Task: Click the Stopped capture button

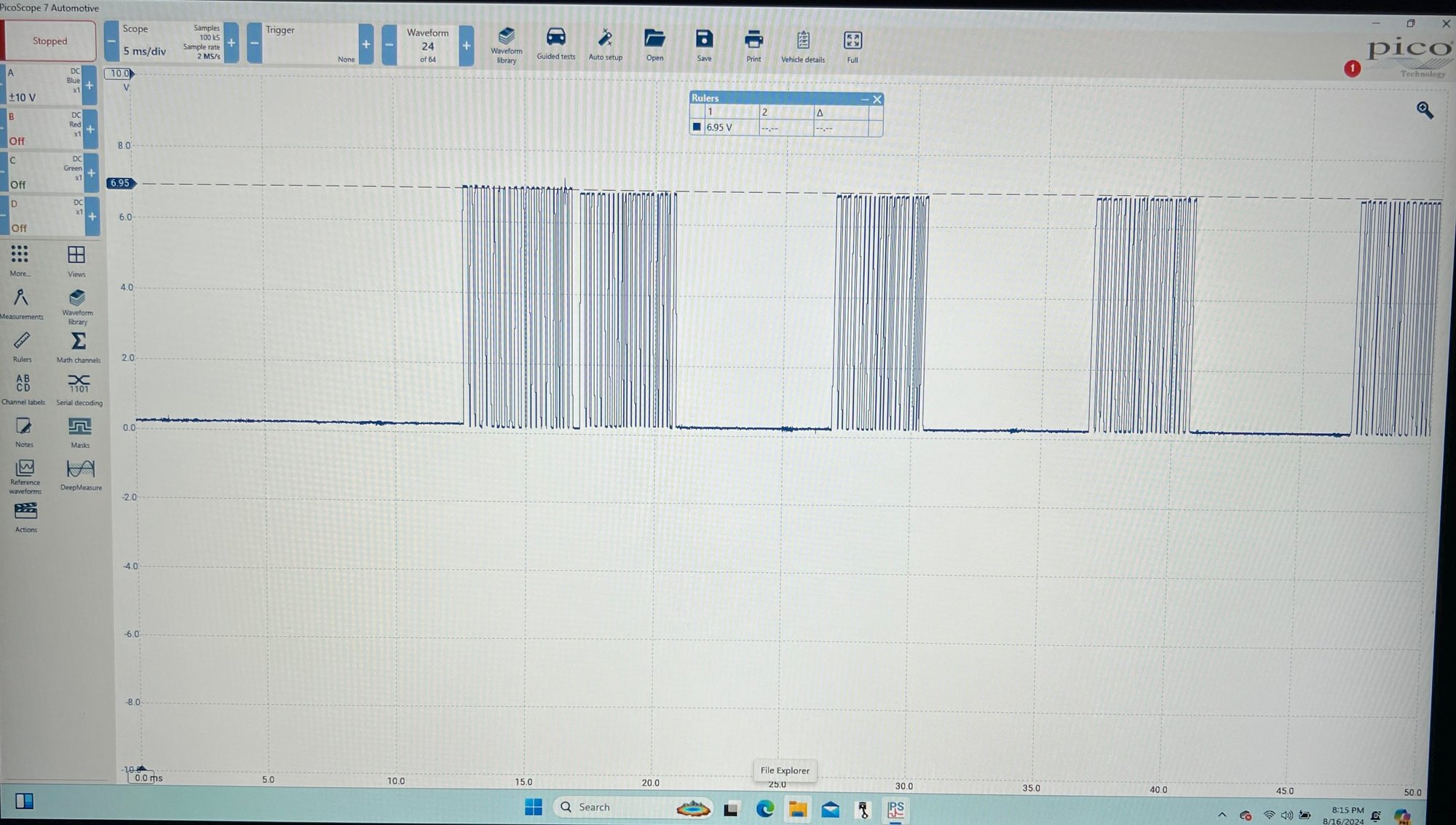Action: 50,41
